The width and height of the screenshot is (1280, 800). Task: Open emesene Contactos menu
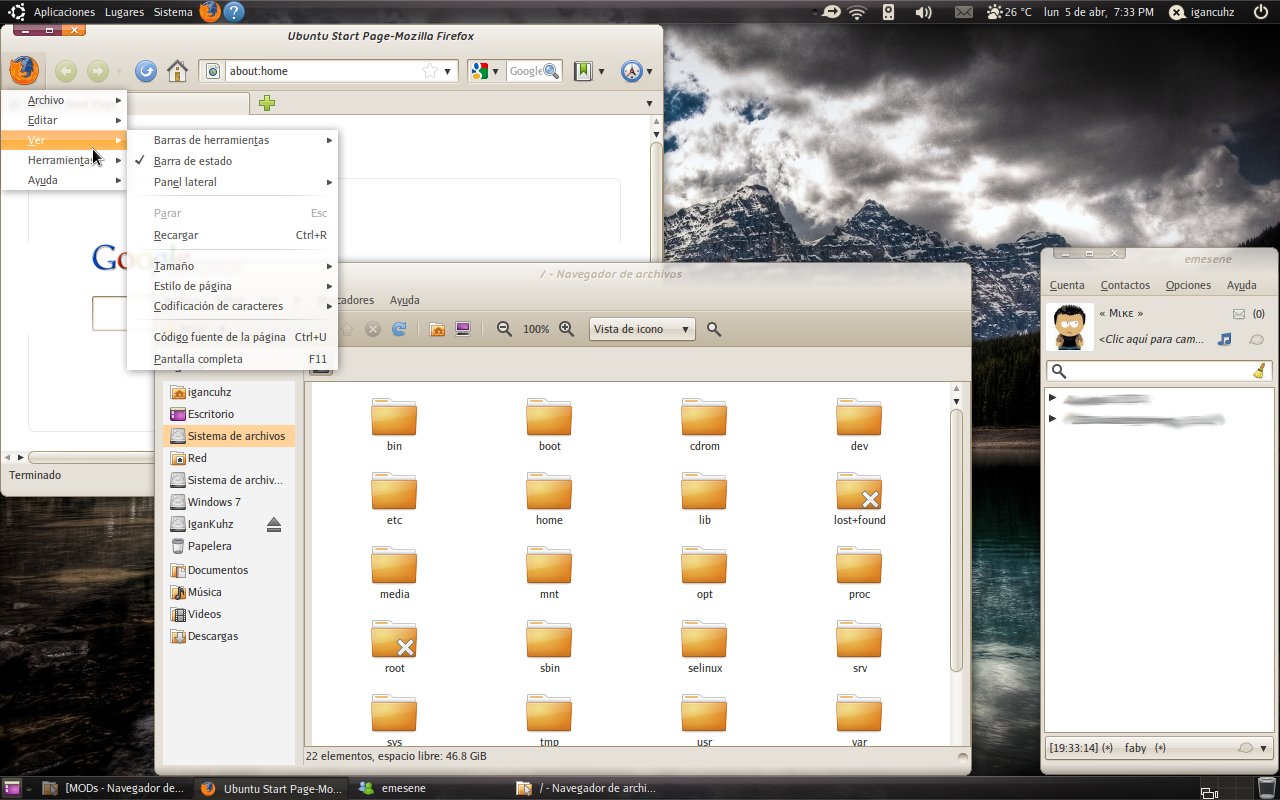(1125, 285)
